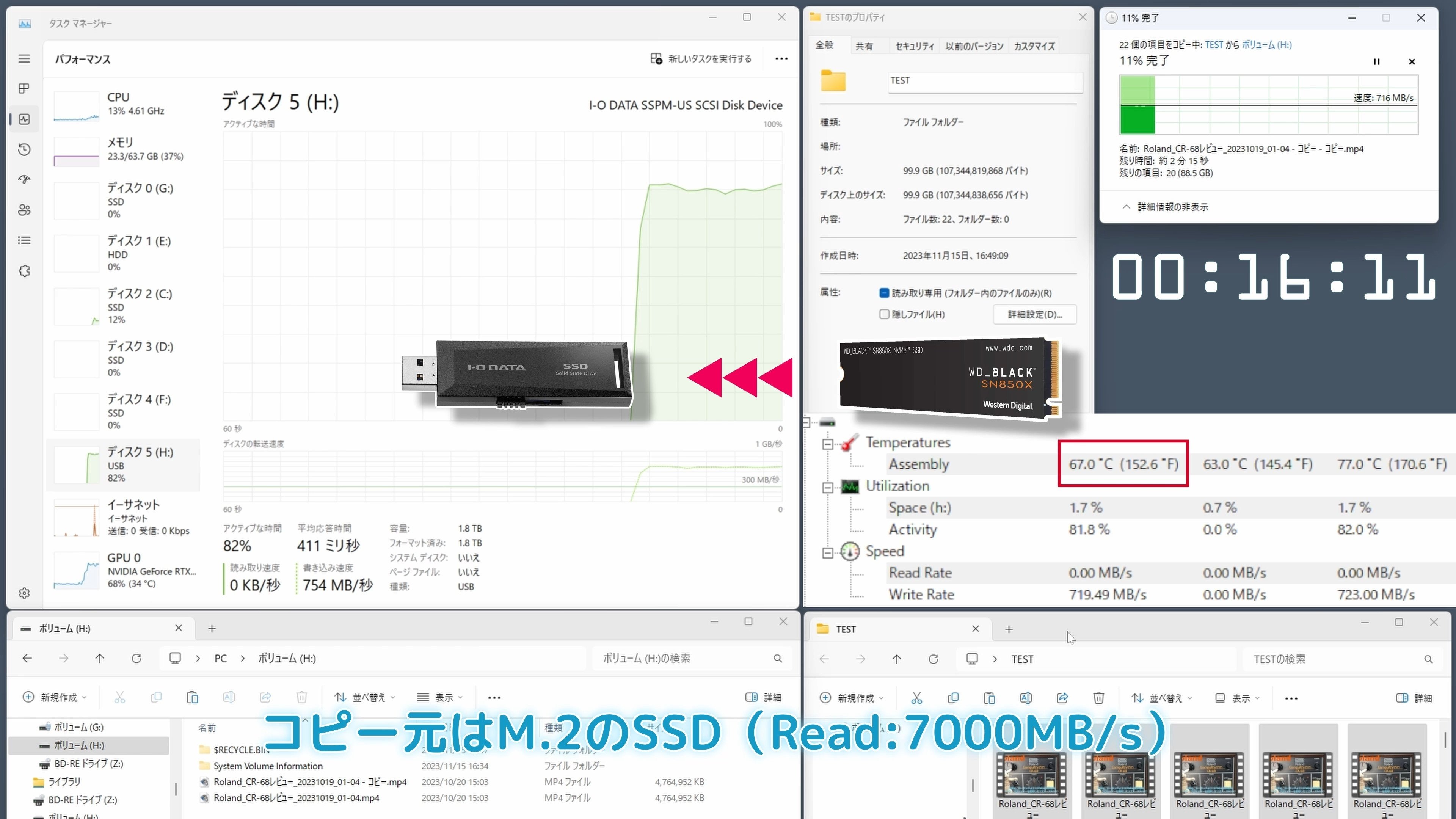Image resolution: width=1456 pixels, height=819 pixels.
Task: Run new task in Task Manager
Action: [x=701, y=59]
